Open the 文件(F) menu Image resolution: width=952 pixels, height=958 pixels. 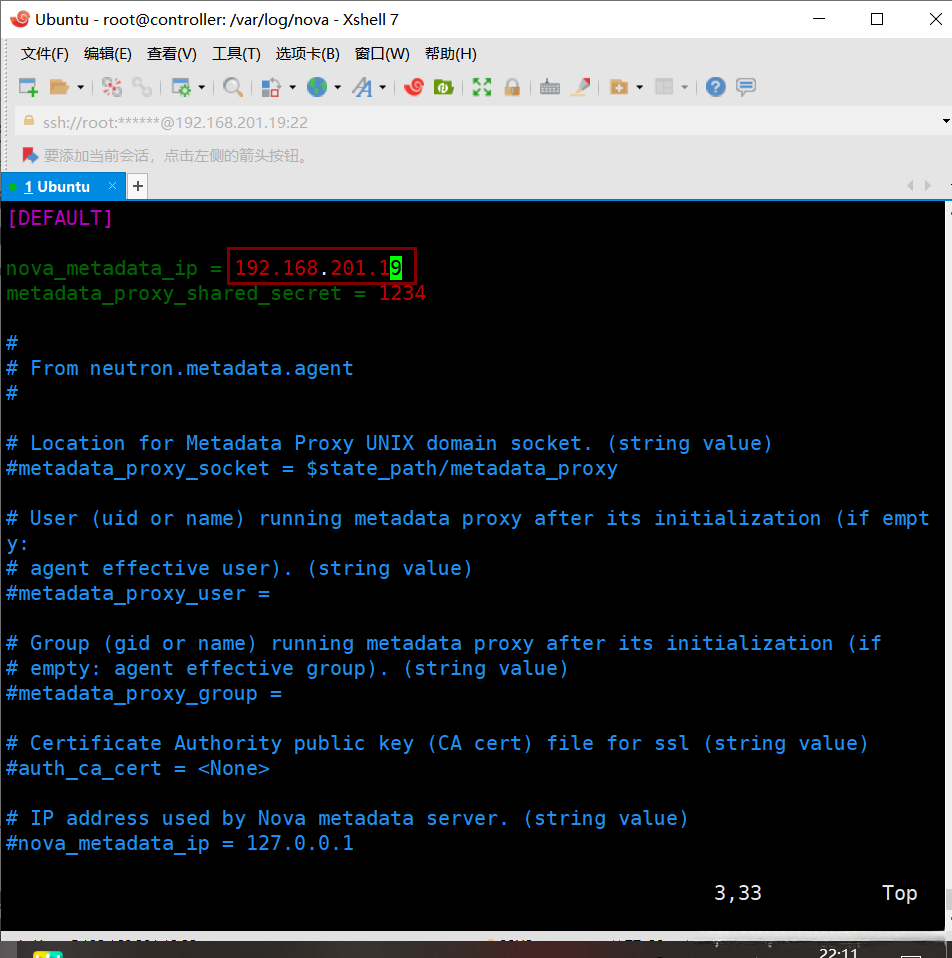click(45, 54)
